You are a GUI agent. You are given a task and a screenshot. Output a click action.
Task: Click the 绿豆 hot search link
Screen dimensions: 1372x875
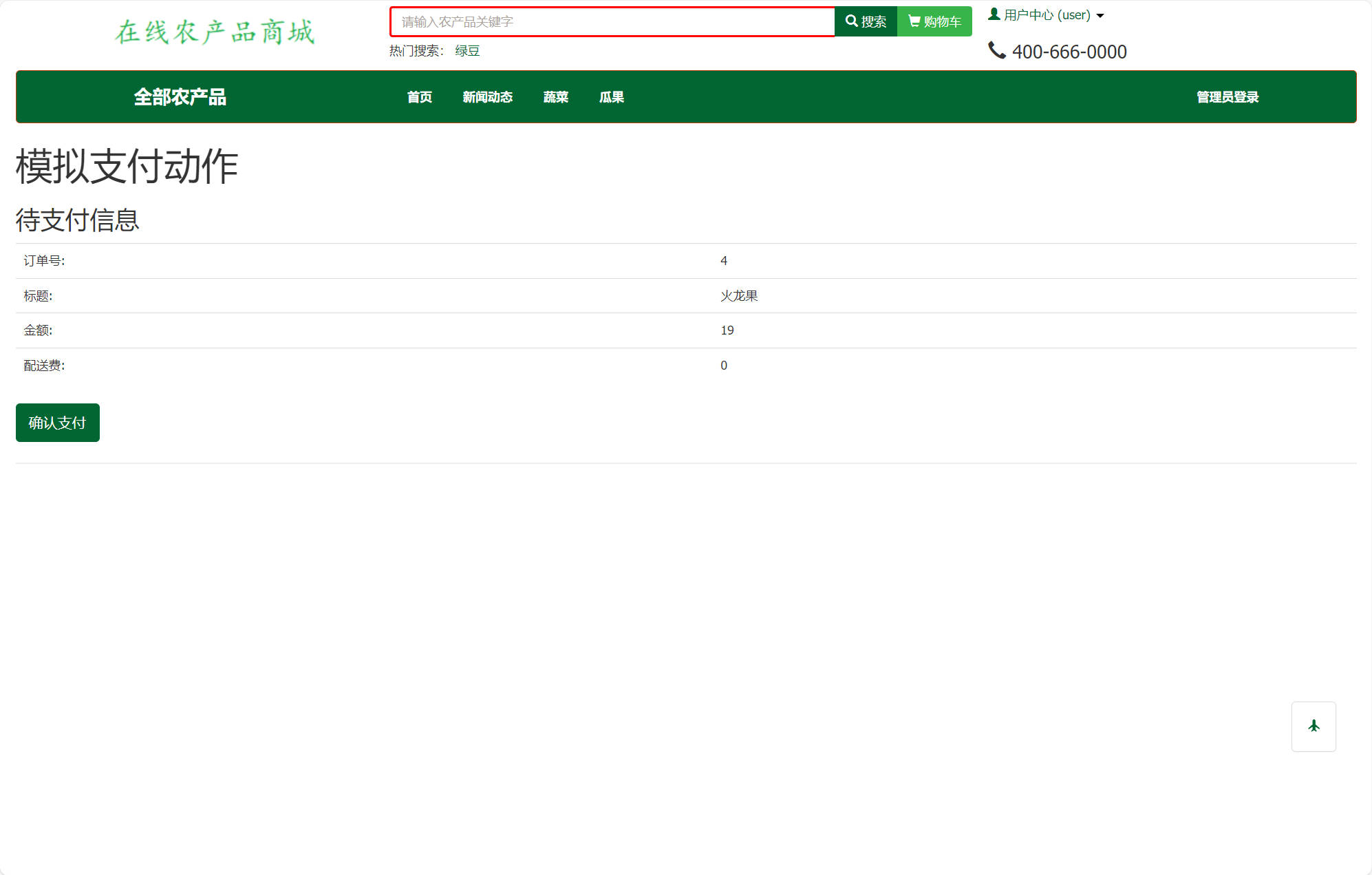pyautogui.click(x=467, y=51)
